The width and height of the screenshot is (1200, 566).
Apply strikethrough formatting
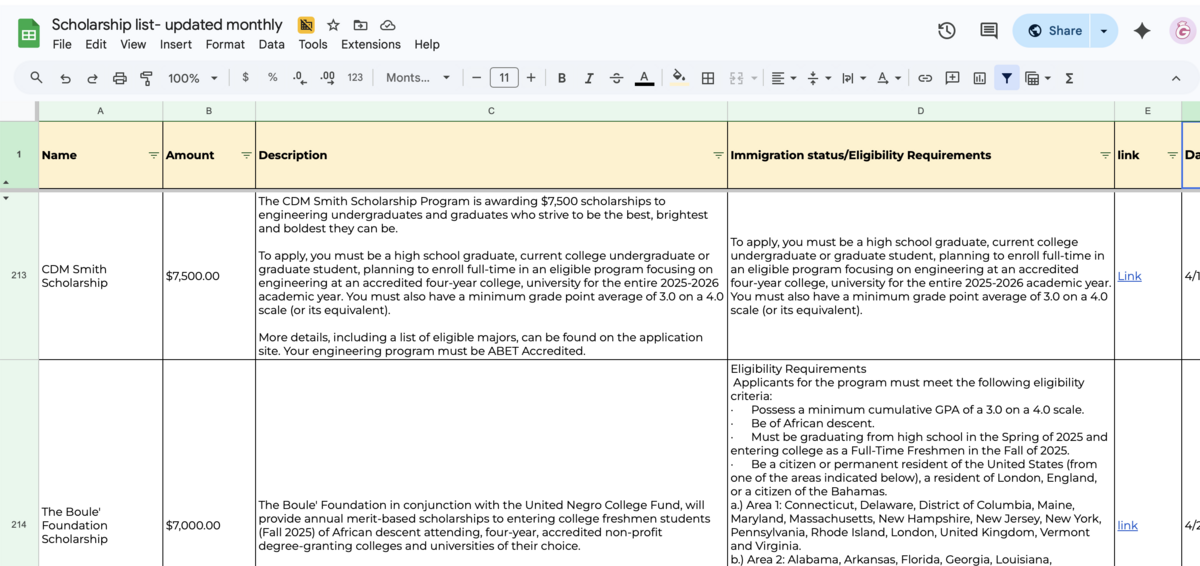[x=616, y=78]
